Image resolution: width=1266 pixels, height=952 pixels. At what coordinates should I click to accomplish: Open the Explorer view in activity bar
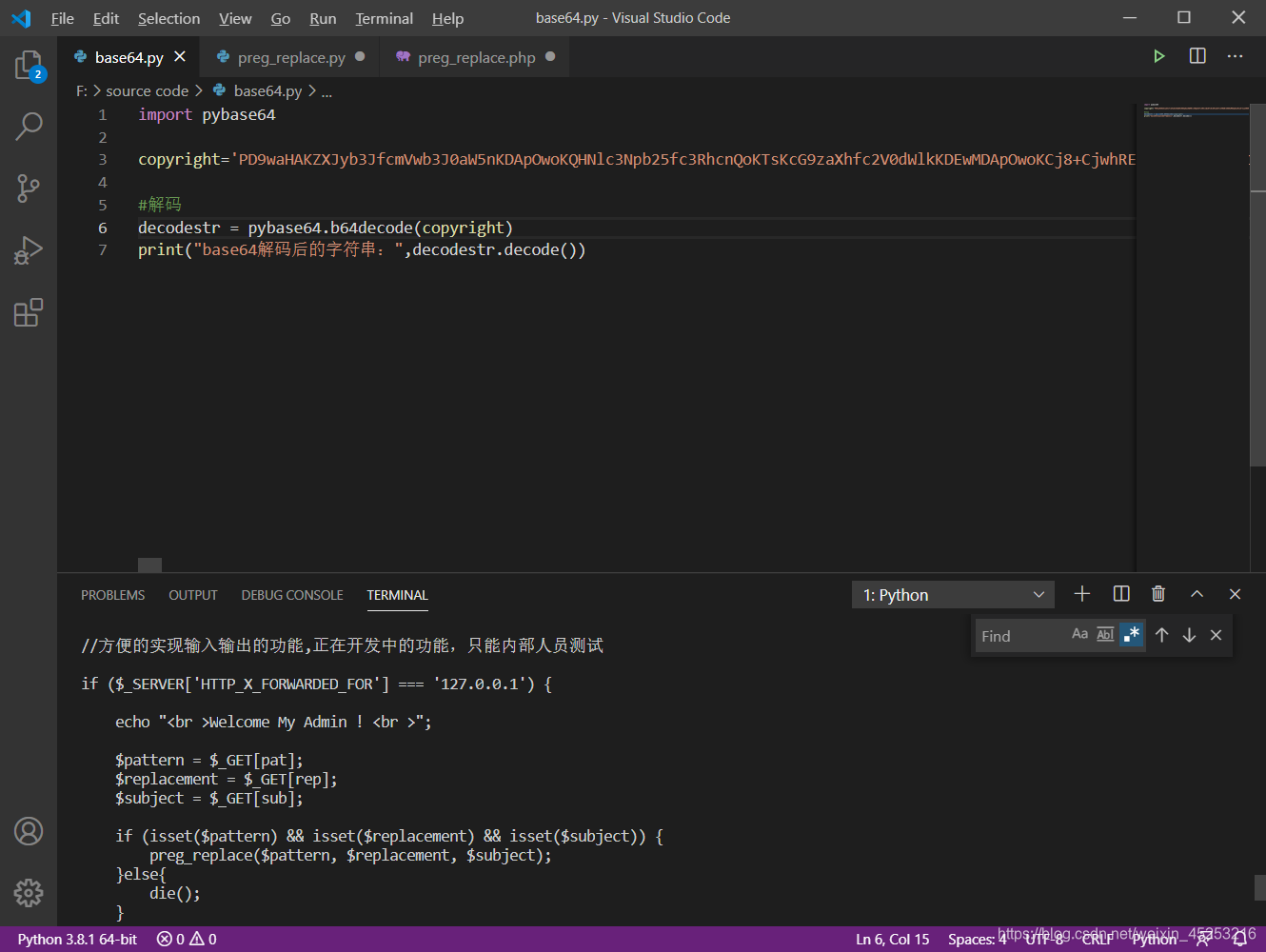tap(29, 66)
